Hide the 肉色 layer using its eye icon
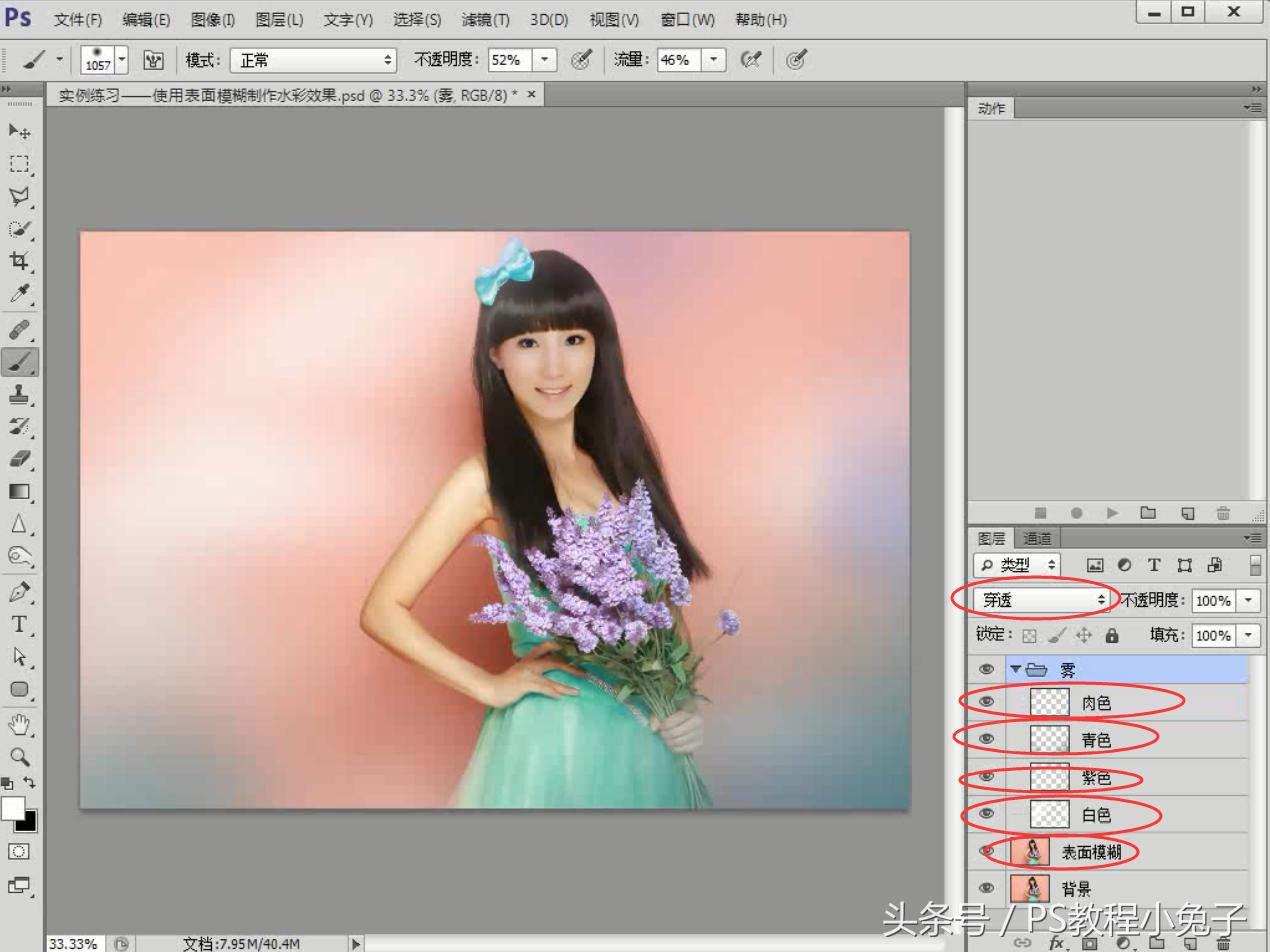 pyautogui.click(x=986, y=702)
